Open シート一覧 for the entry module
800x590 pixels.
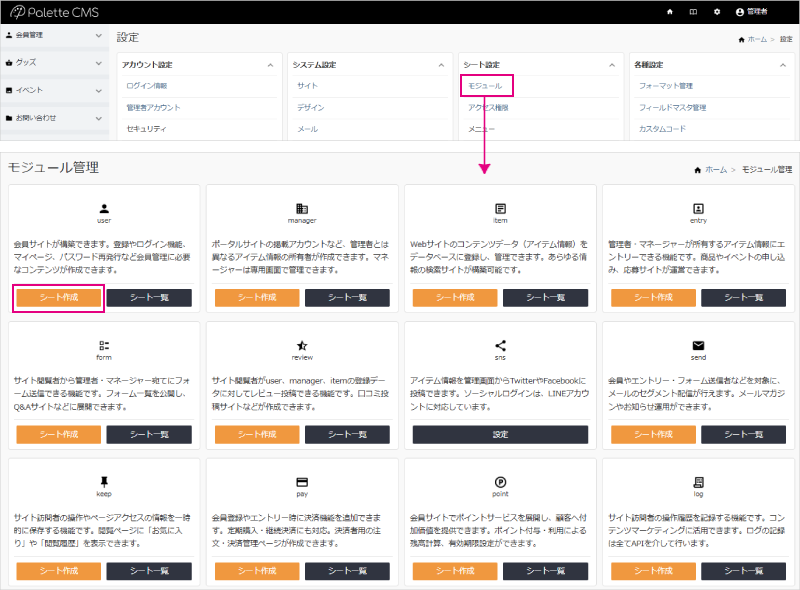pyautogui.click(x=743, y=297)
